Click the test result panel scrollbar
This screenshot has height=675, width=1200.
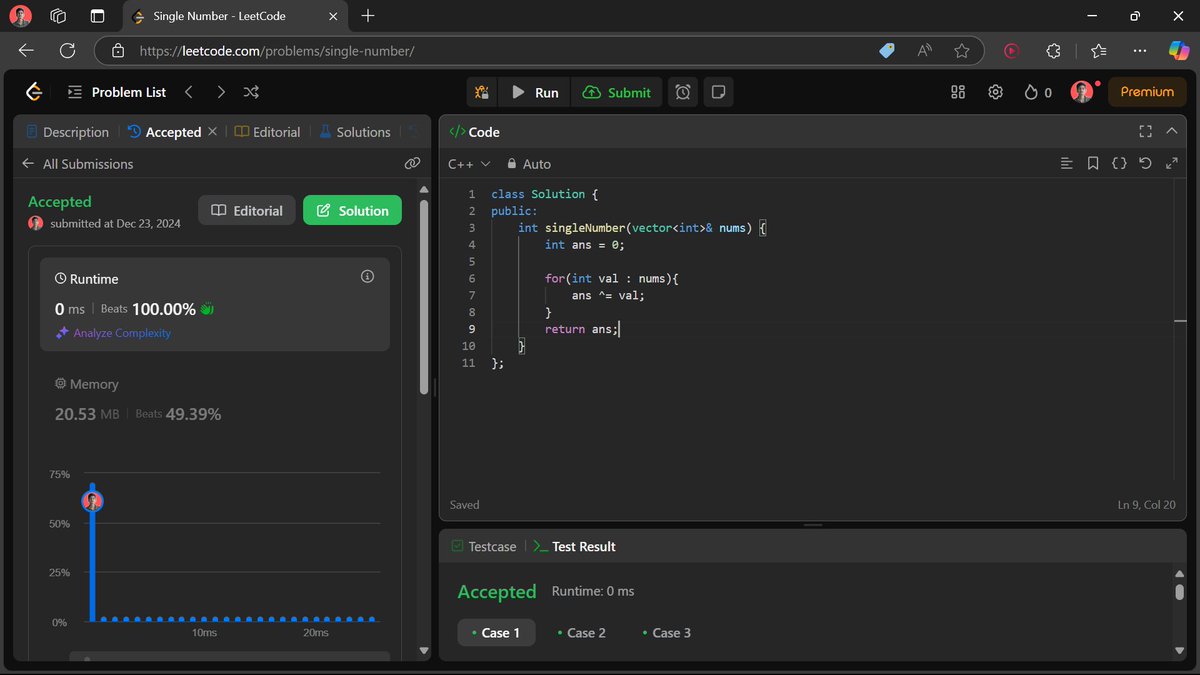click(1180, 591)
